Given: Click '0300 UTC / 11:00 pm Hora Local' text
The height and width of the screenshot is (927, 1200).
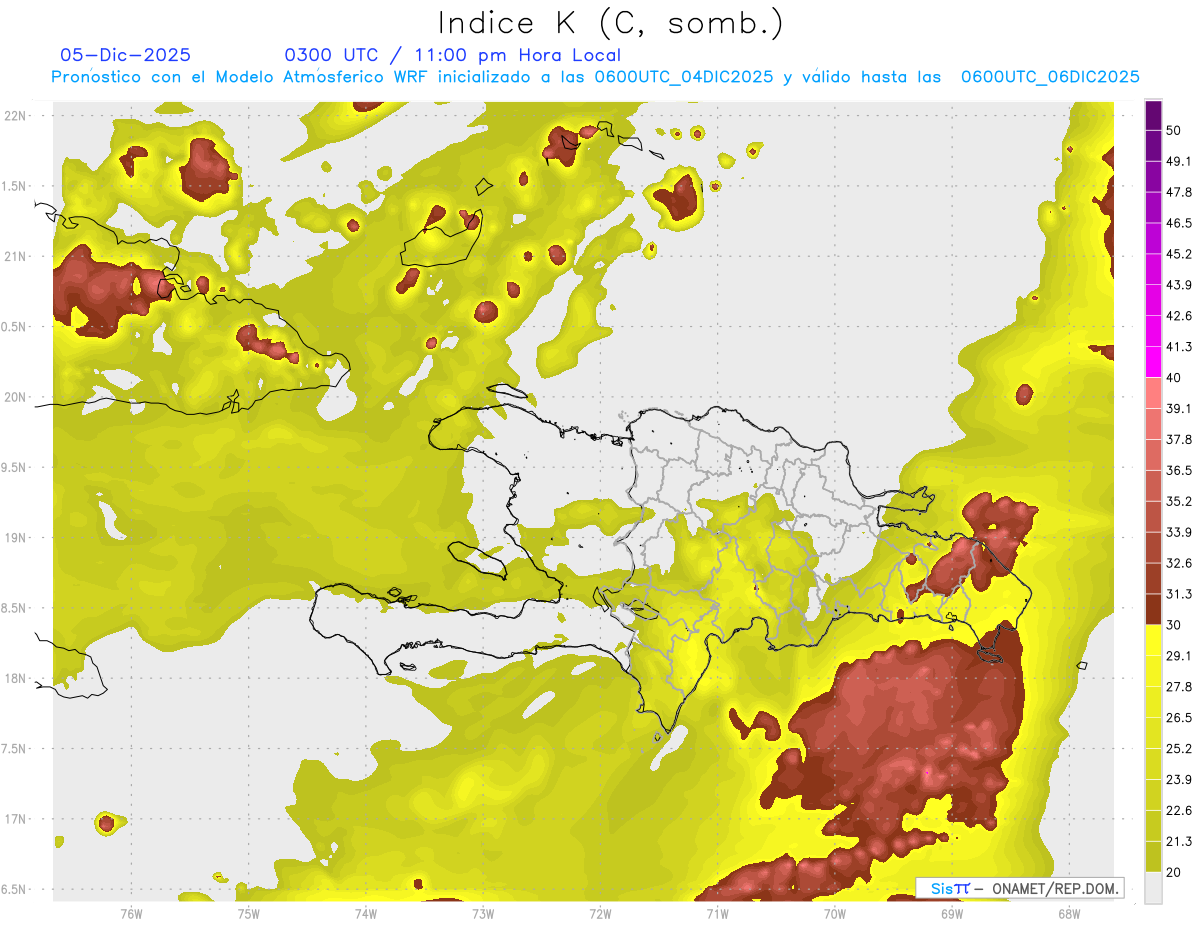Looking at the screenshot, I should point(453,55).
